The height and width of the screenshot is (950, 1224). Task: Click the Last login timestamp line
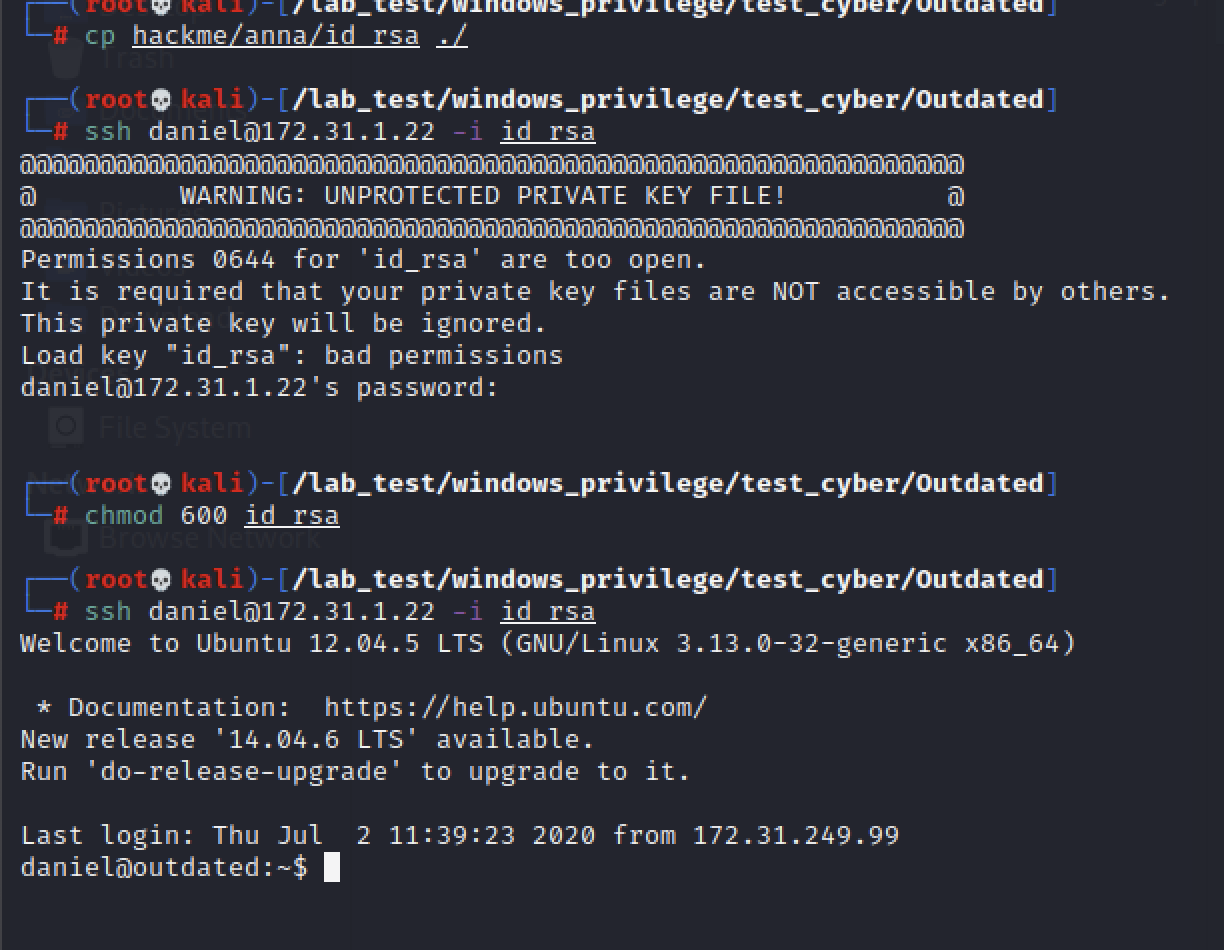click(x=459, y=836)
